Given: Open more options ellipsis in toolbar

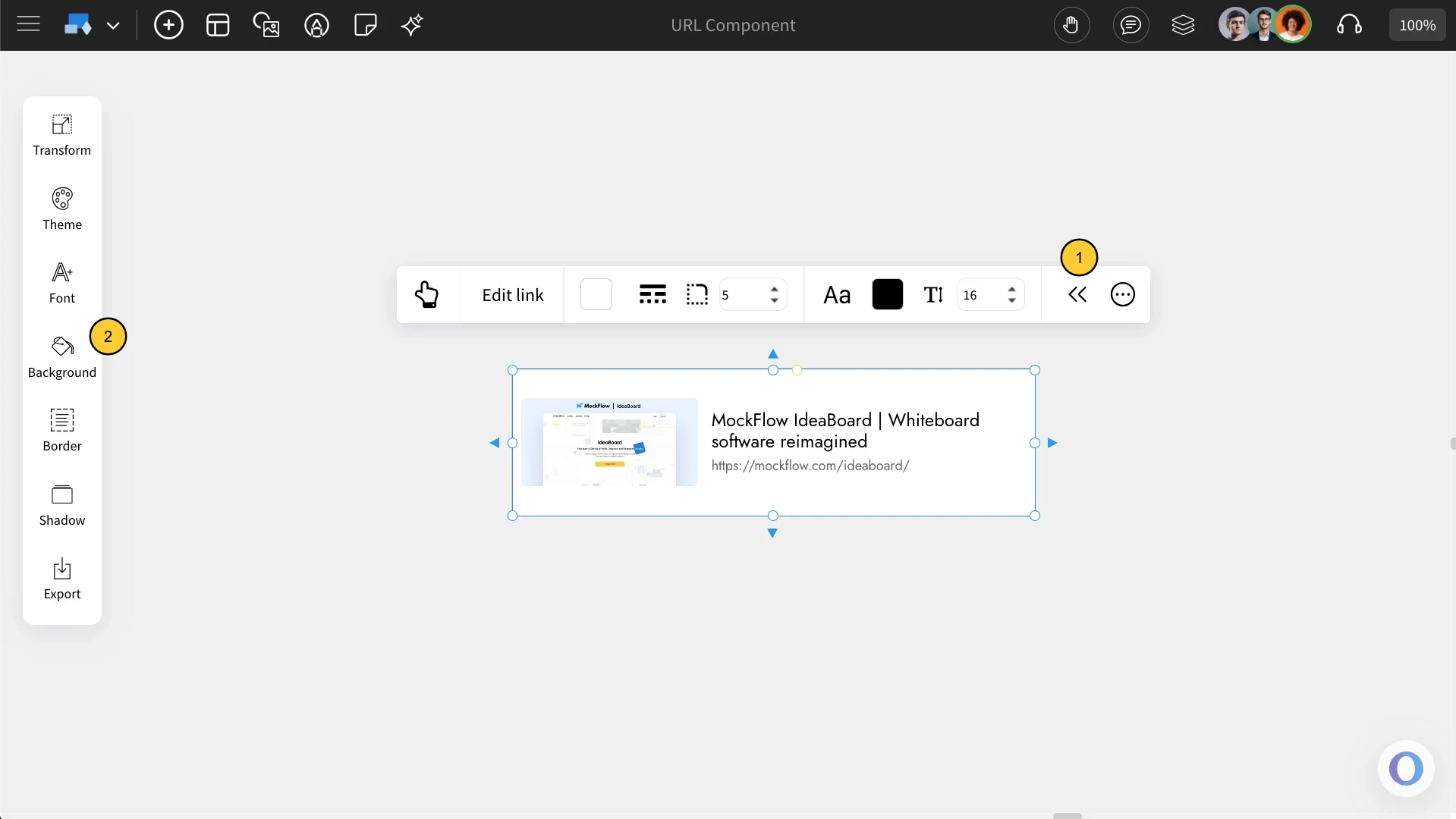Looking at the screenshot, I should [1123, 295].
